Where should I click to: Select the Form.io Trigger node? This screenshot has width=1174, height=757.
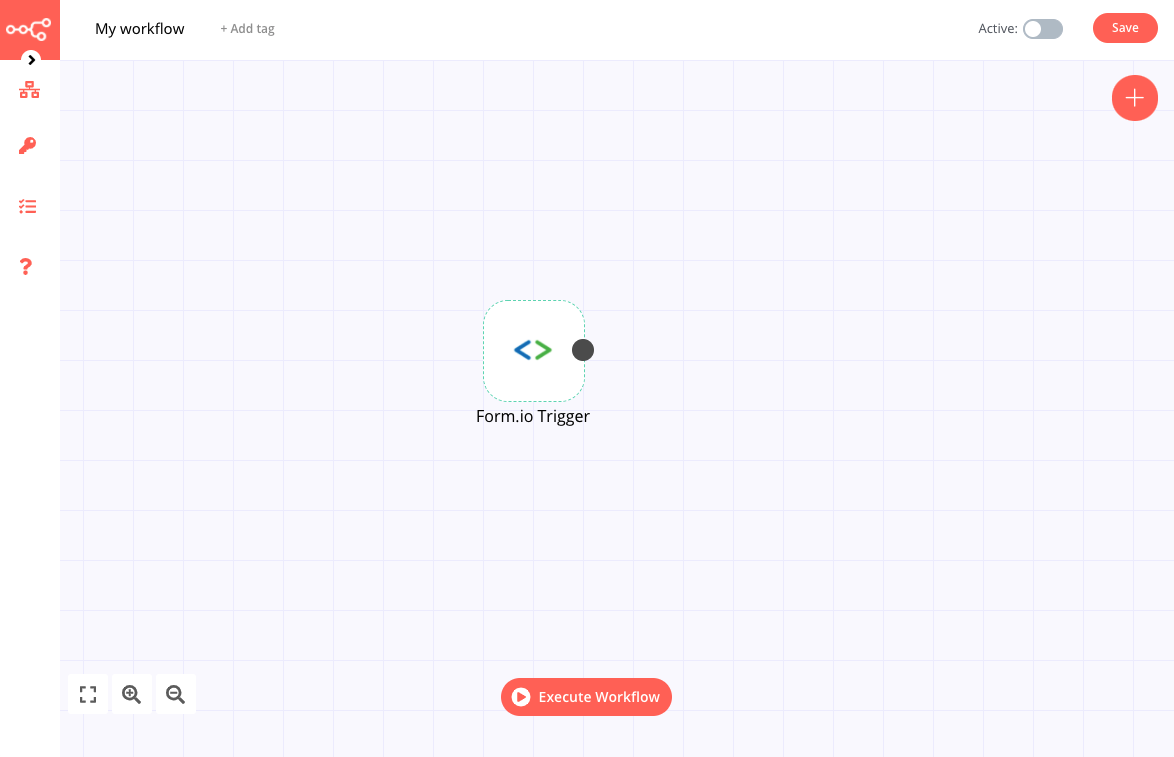tap(533, 350)
